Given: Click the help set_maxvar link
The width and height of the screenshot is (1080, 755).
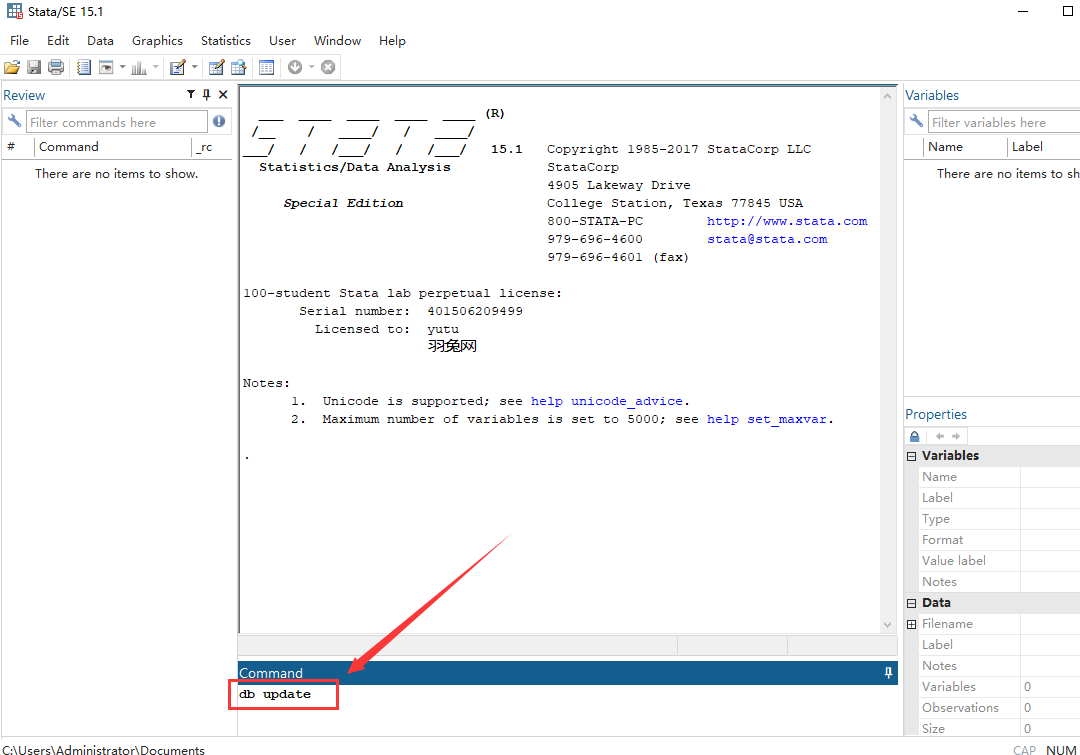Looking at the screenshot, I should coord(767,419).
